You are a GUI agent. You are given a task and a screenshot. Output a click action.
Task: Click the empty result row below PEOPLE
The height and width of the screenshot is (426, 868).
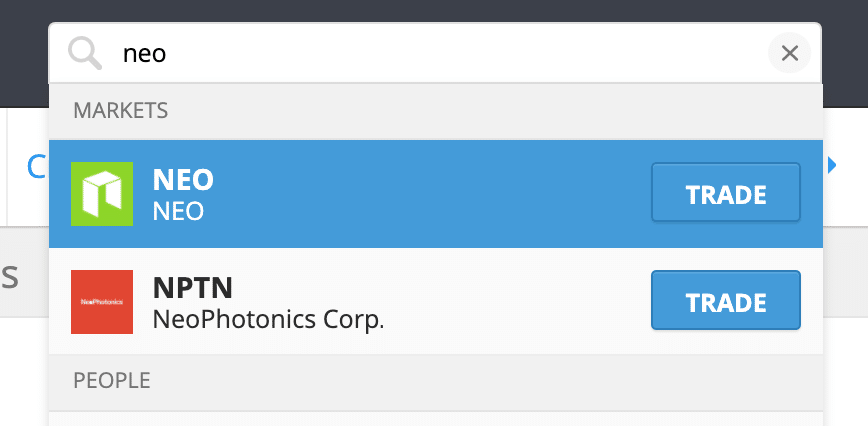click(x=436, y=419)
